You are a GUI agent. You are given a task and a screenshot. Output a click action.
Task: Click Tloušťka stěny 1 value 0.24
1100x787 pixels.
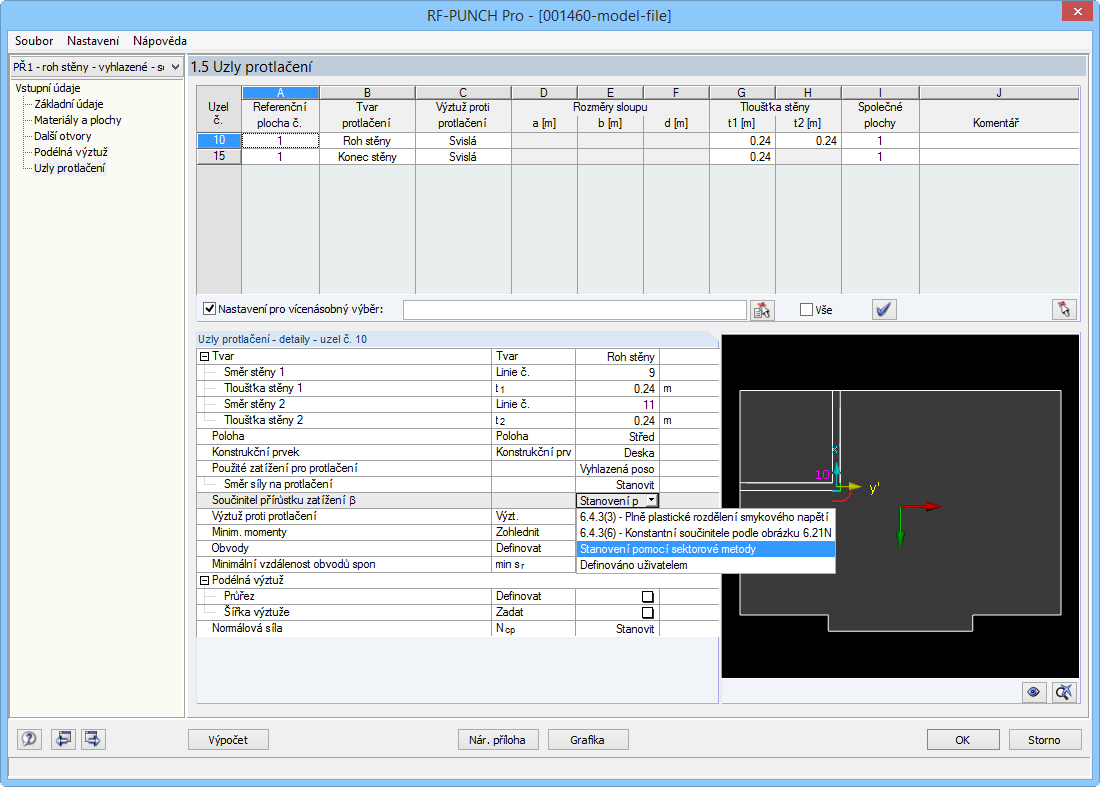tap(617, 389)
